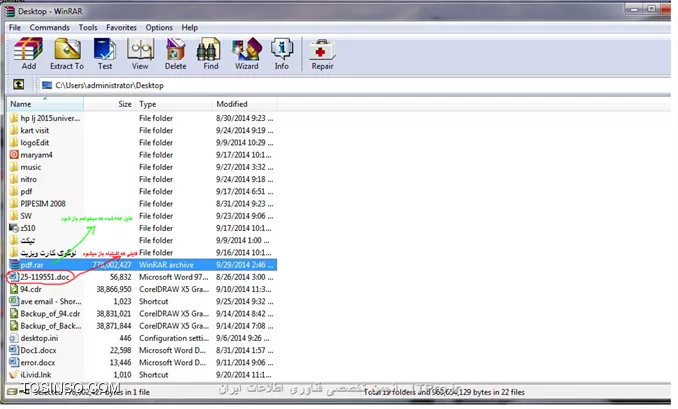The width and height of the screenshot is (678, 409).
Task: Click the Delete toolbar icon
Action: pyautogui.click(x=176, y=54)
